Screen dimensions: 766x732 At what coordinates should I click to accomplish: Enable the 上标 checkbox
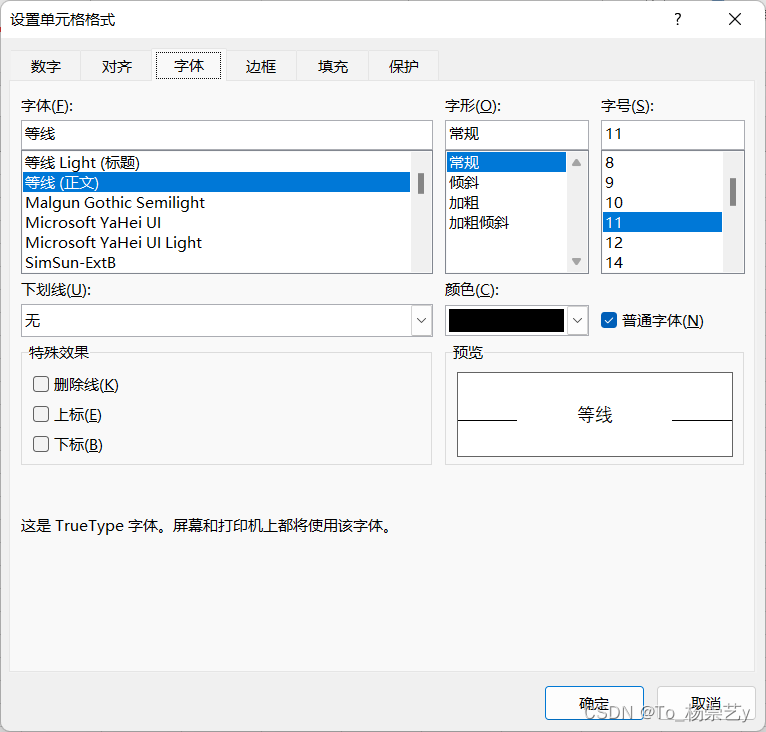(x=41, y=414)
